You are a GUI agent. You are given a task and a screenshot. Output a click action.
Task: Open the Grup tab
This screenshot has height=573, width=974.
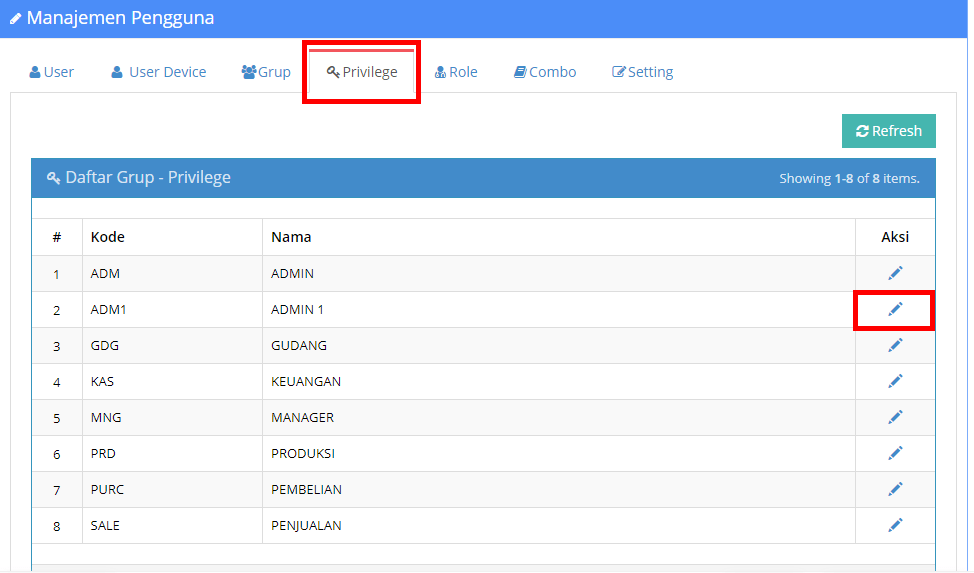(266, 72)
